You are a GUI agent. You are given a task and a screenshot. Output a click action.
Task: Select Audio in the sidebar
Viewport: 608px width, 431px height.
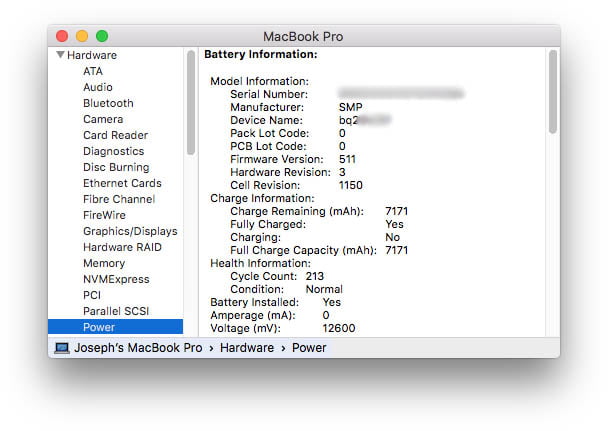pyautogui.click(x=98, y=87)
